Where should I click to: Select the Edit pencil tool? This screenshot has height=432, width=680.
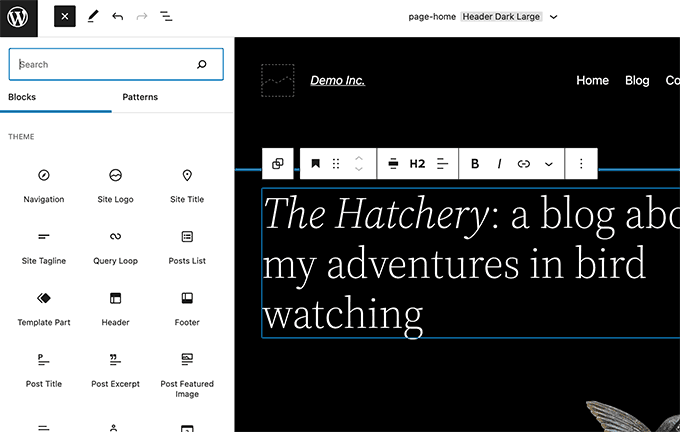(93, 17)
